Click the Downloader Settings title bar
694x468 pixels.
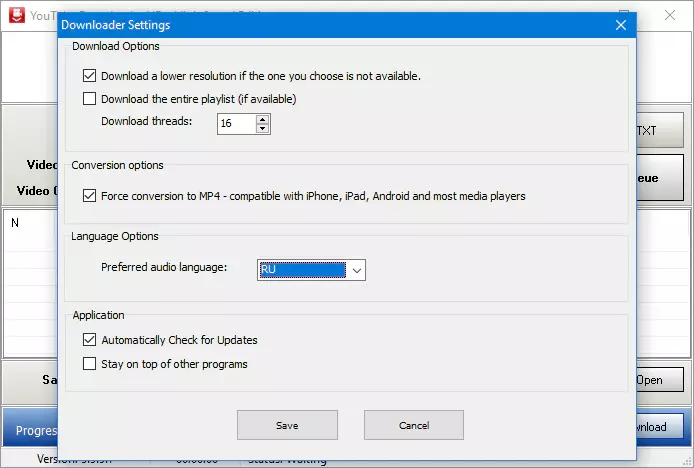pyautogui.click(x=300, y=25)
